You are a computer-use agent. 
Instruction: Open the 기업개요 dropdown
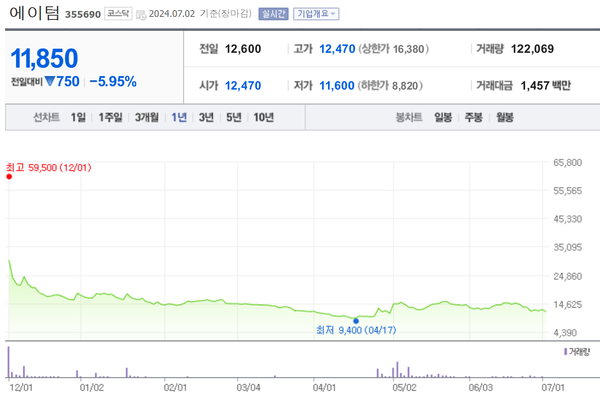pyautogui.click(x=316, y=14)
